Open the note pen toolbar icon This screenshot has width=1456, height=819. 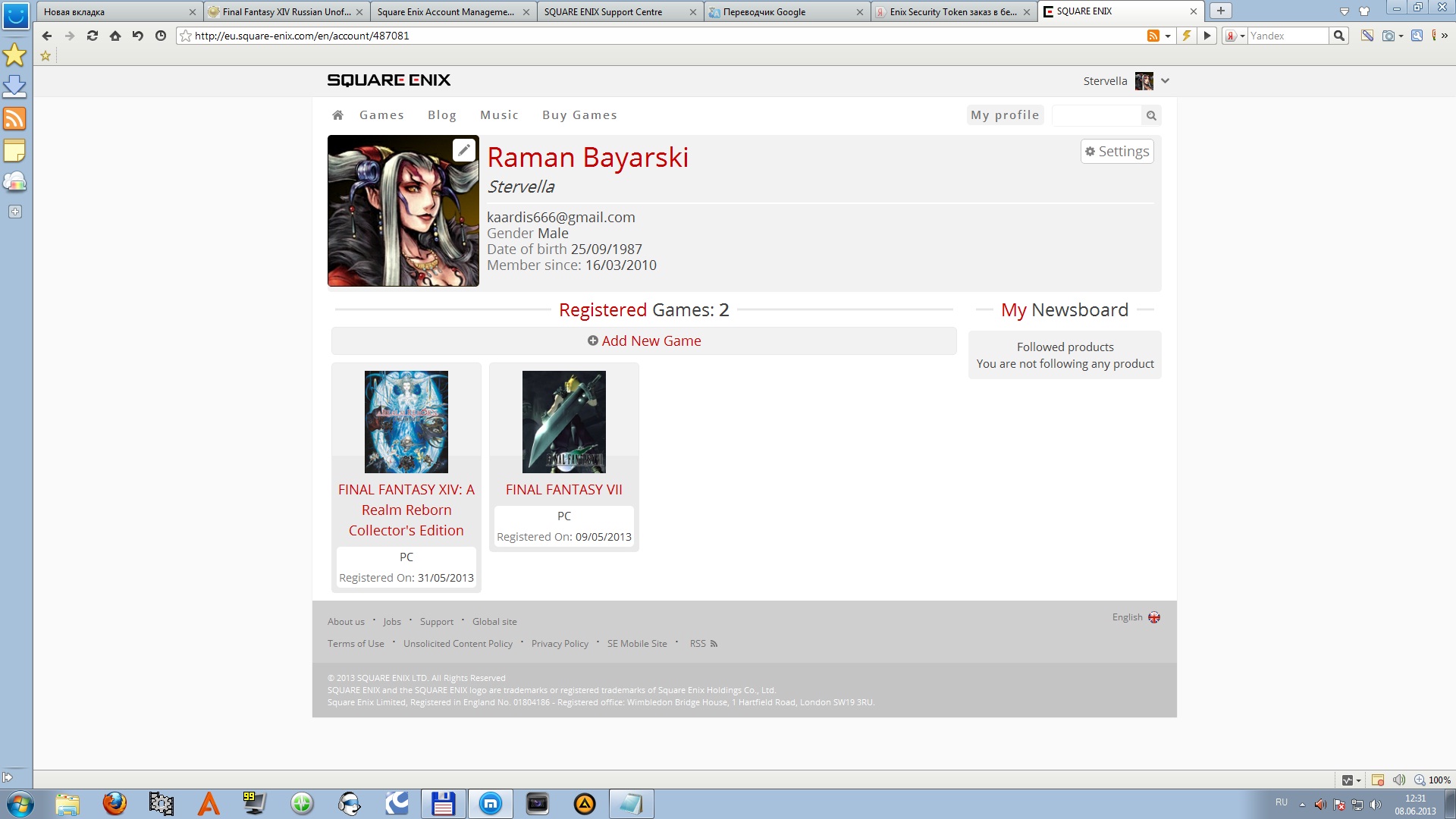[x=1367, y=36]
